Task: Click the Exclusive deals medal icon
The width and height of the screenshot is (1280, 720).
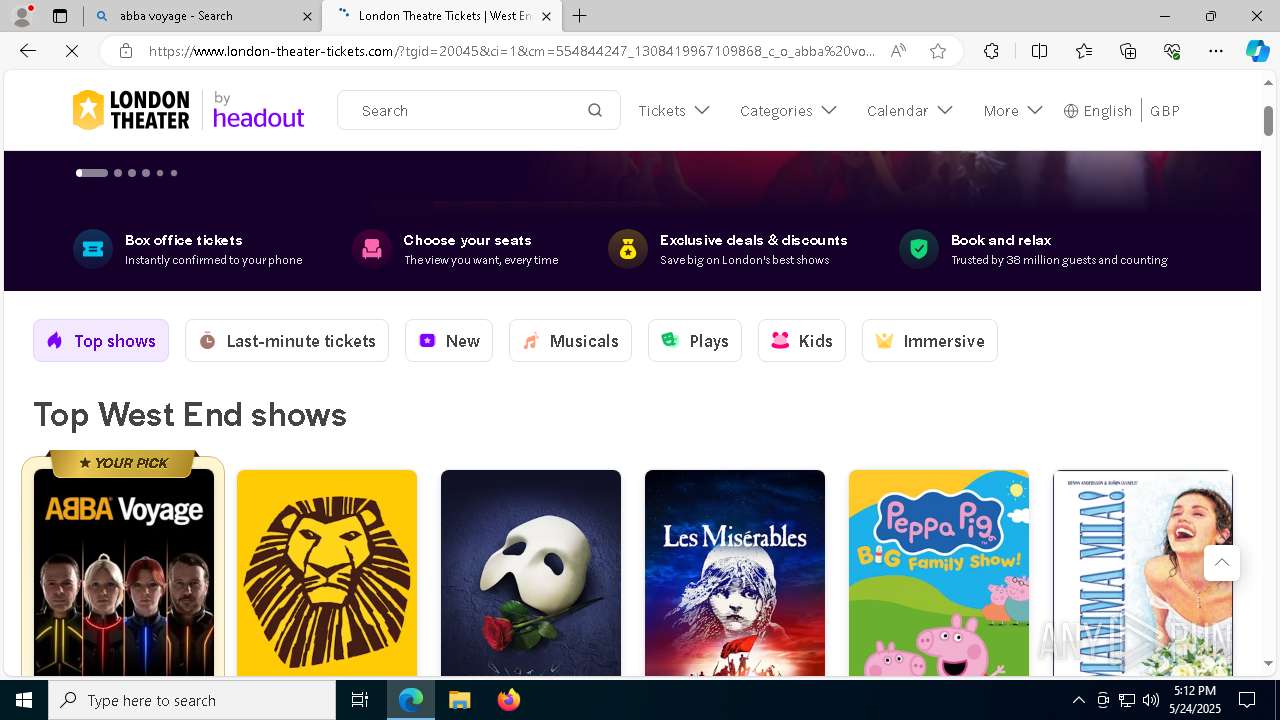Action: 628,249
